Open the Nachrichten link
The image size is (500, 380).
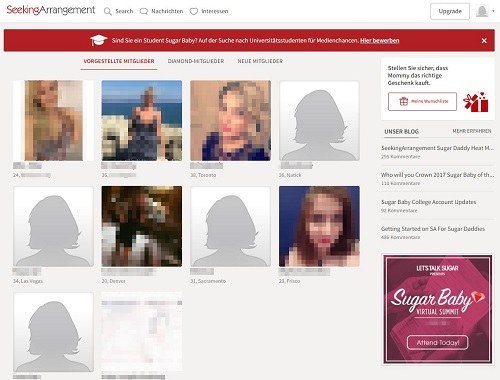(167, 11)
